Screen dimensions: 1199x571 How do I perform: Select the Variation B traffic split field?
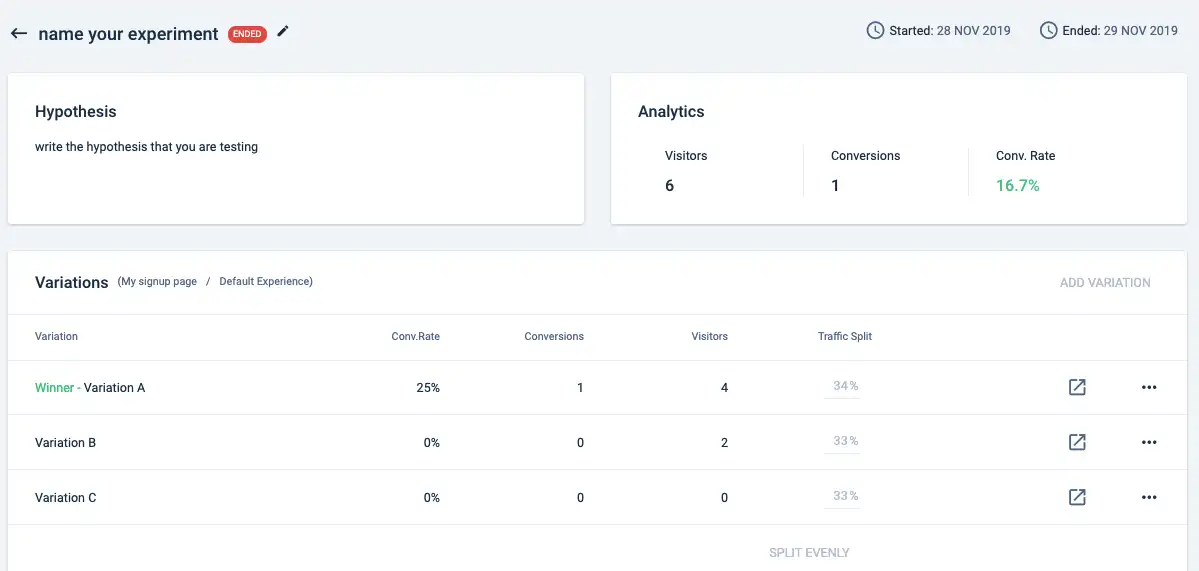click(x=842, y=442)
